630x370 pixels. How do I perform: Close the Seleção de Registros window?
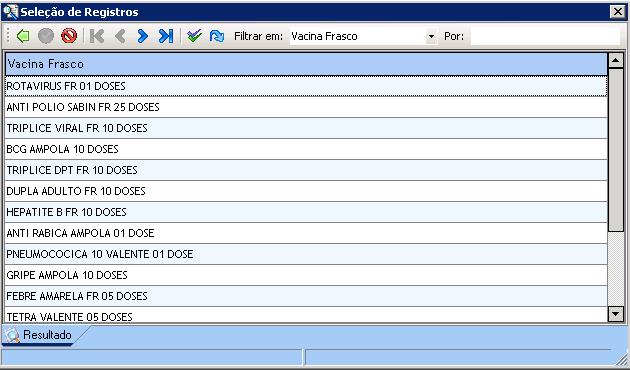click(618, 12)
